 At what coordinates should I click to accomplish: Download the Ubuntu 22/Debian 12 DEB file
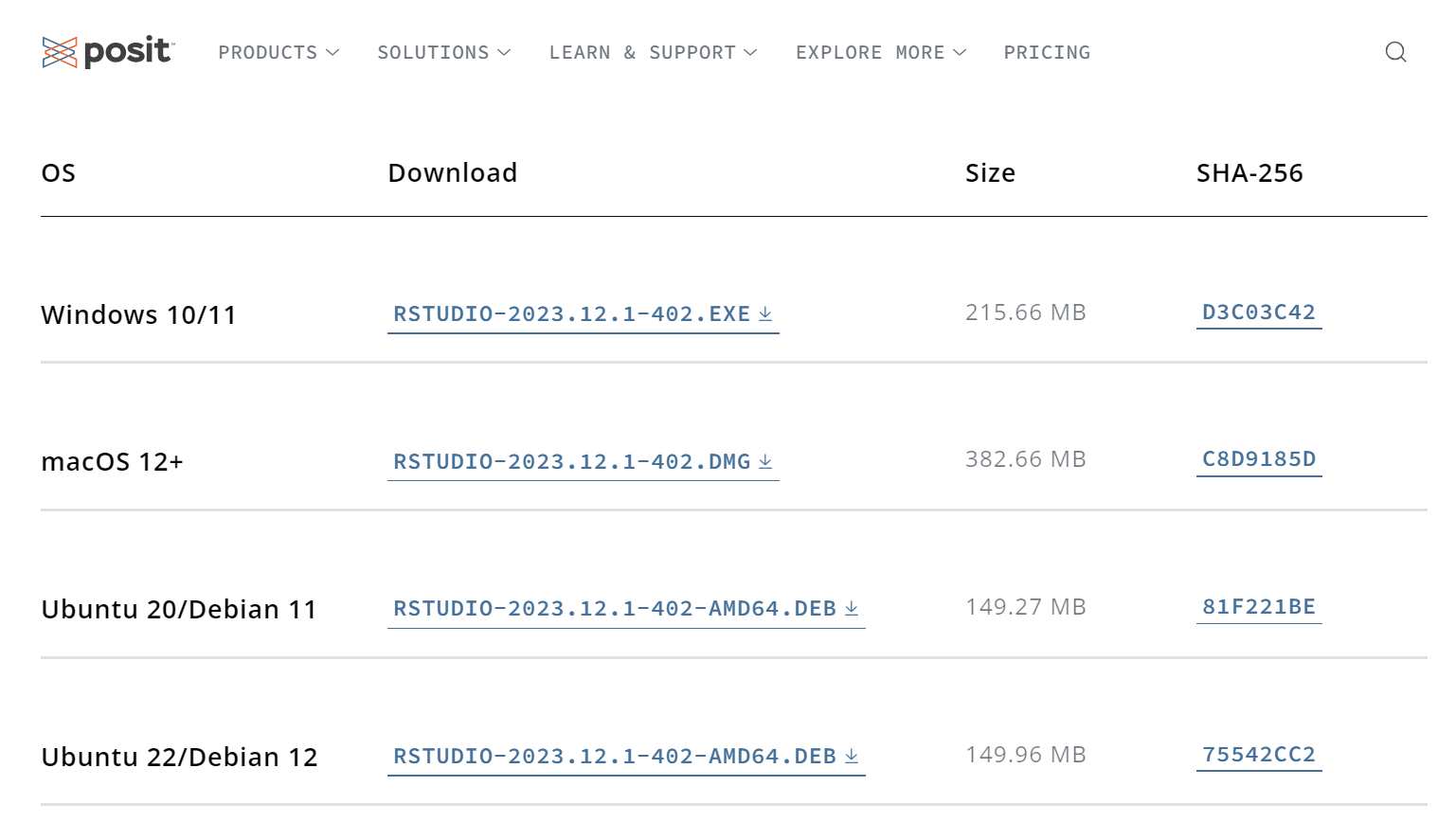point(614,757)
